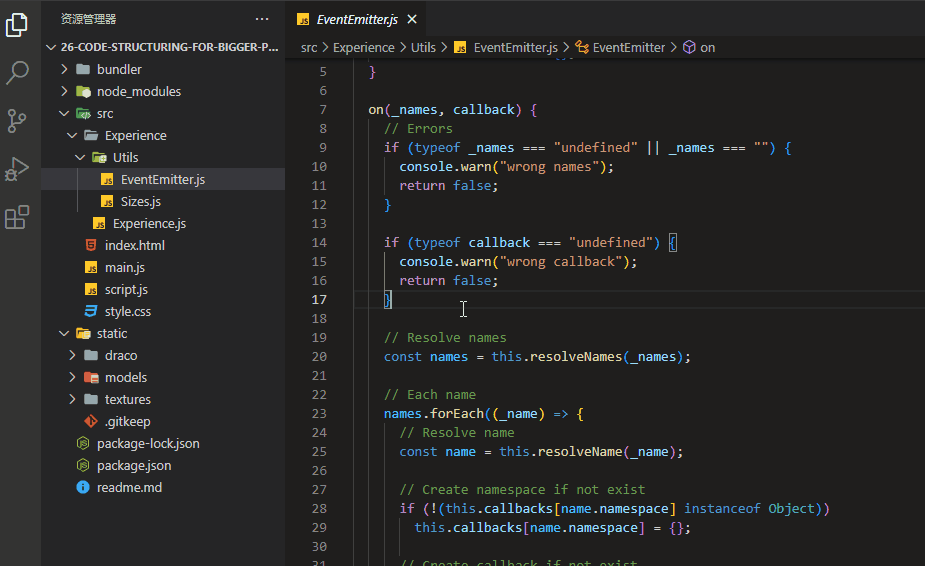Image resolution: width=925 pixels, height=566 pixels.
Task: Expand the bundler folder
Action: click(x=64, y=69)
